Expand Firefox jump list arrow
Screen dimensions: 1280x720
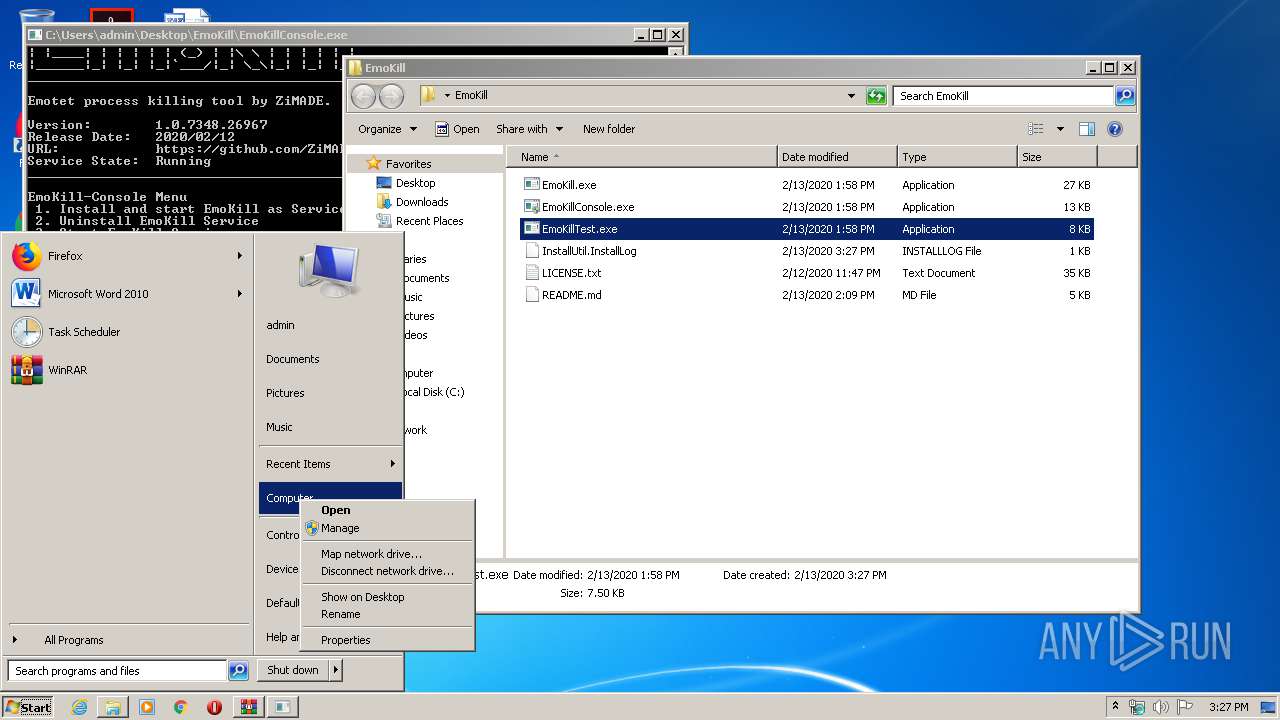pyautogui.click(x=240, y=256)
